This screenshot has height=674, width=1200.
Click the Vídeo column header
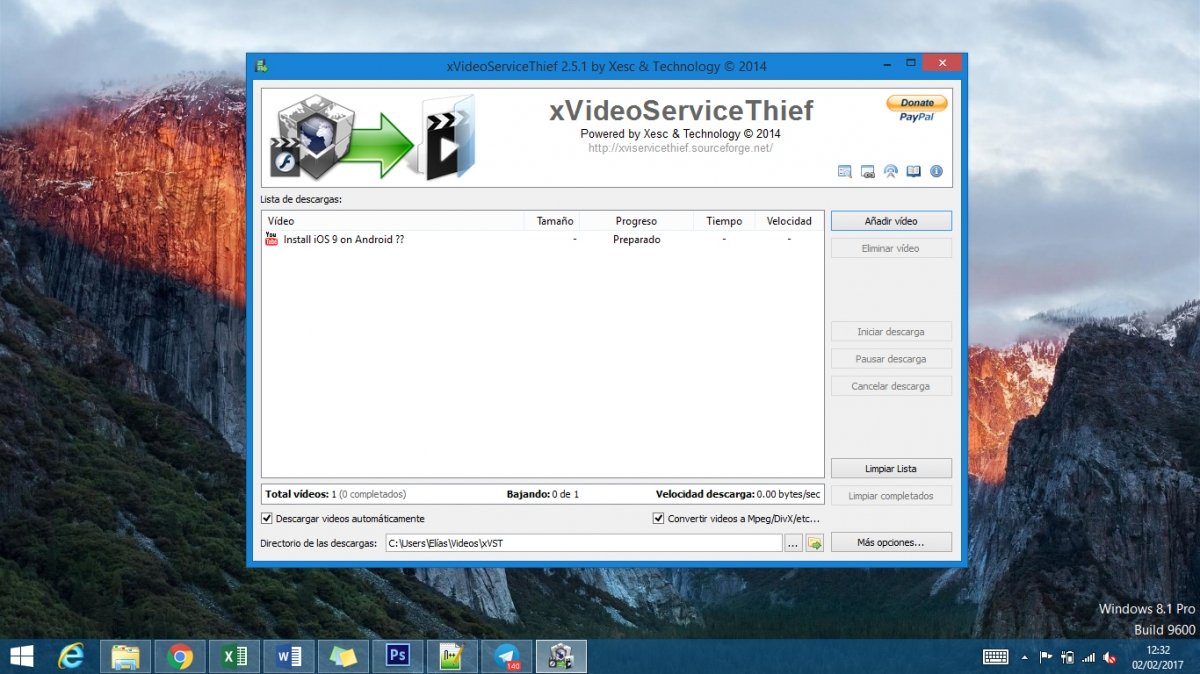pyautogui.click(x=393, y=221)
